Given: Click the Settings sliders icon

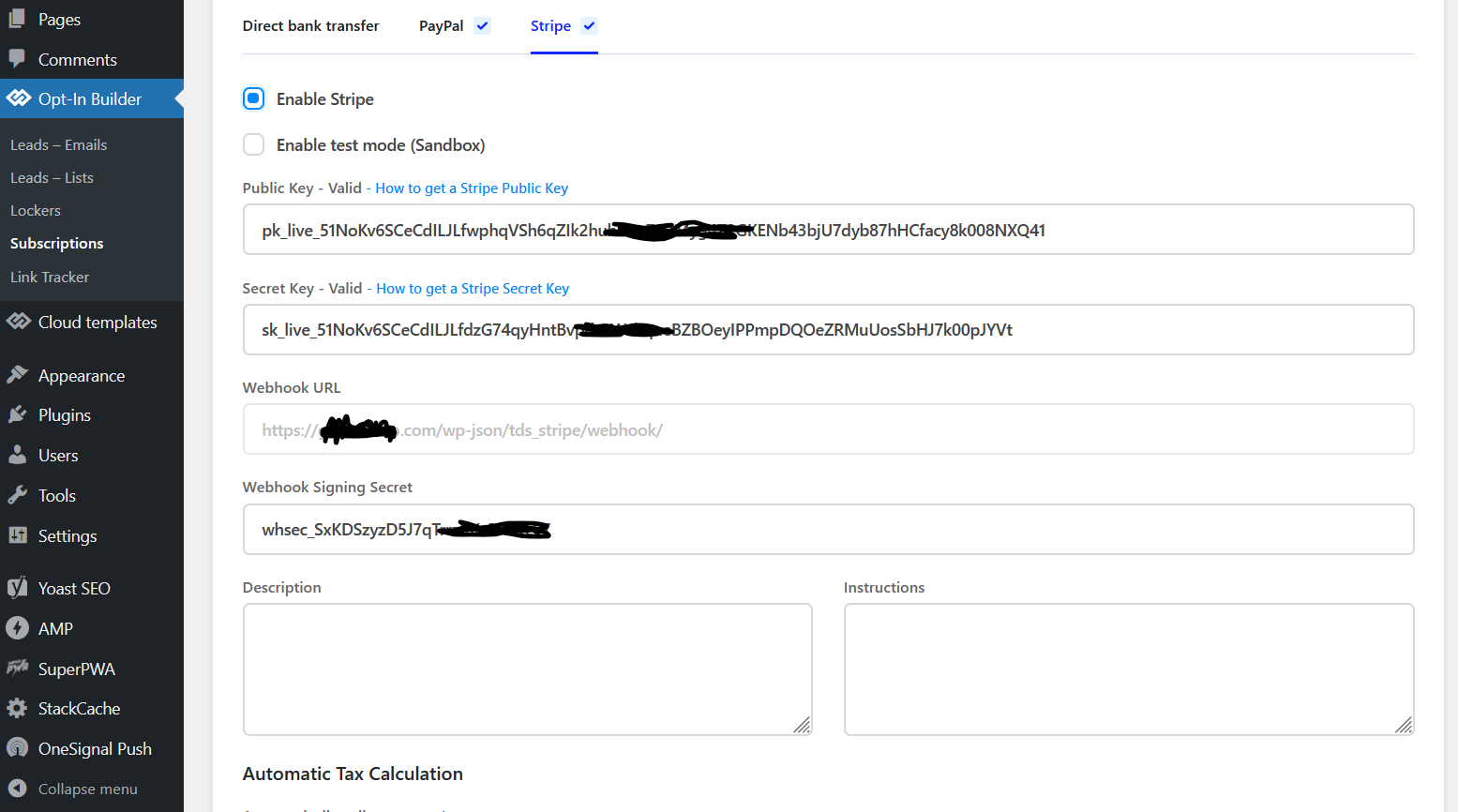Looking at the screenshot, I should pyautogui.click(x=17, y=535).
